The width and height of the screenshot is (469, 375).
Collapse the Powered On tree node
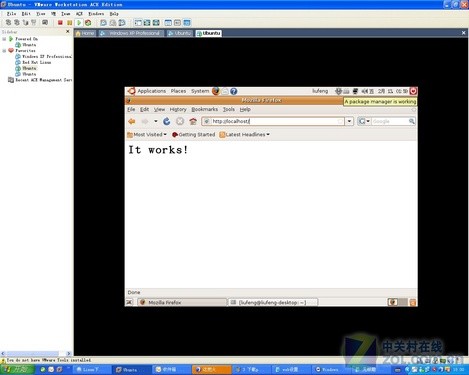tap(4, 39)
